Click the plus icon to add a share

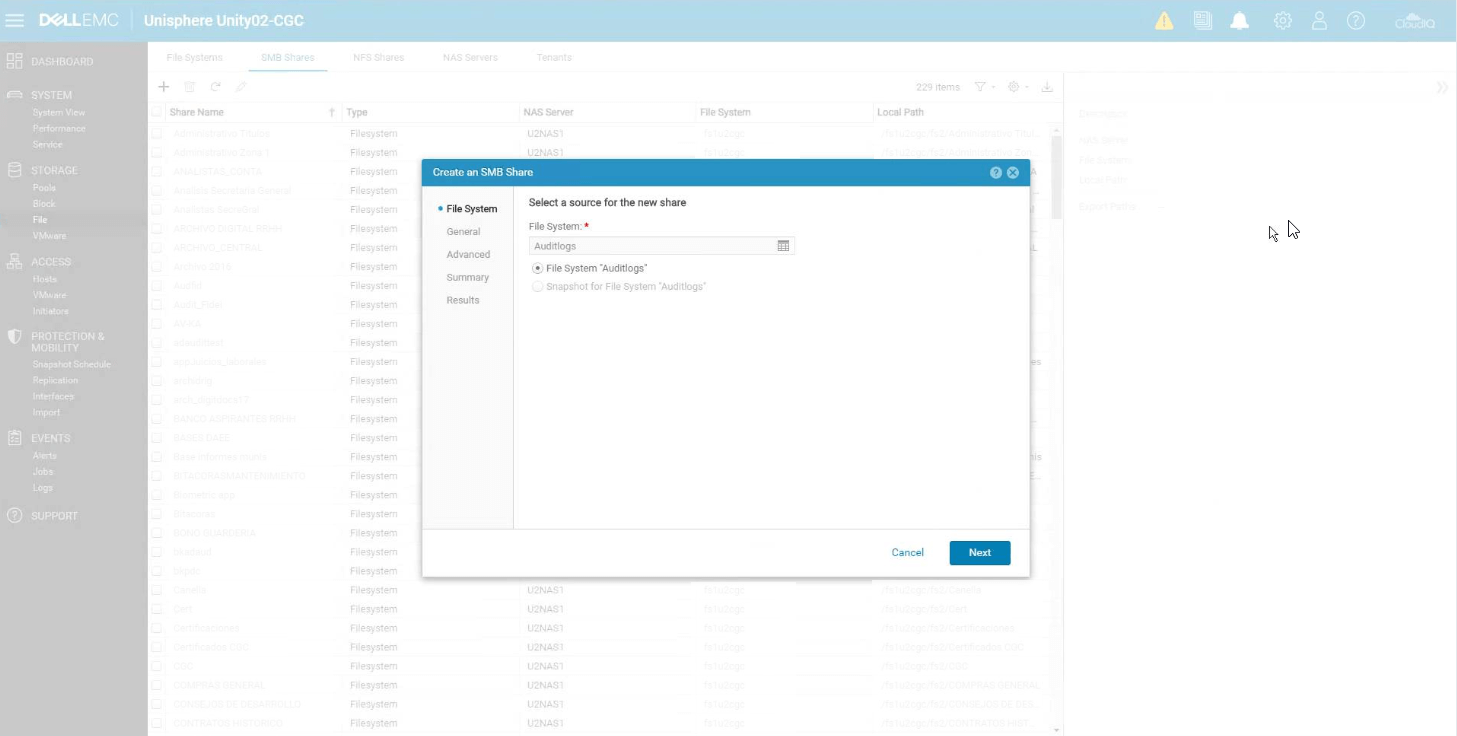pyautogui.click(x=164, y=87)
